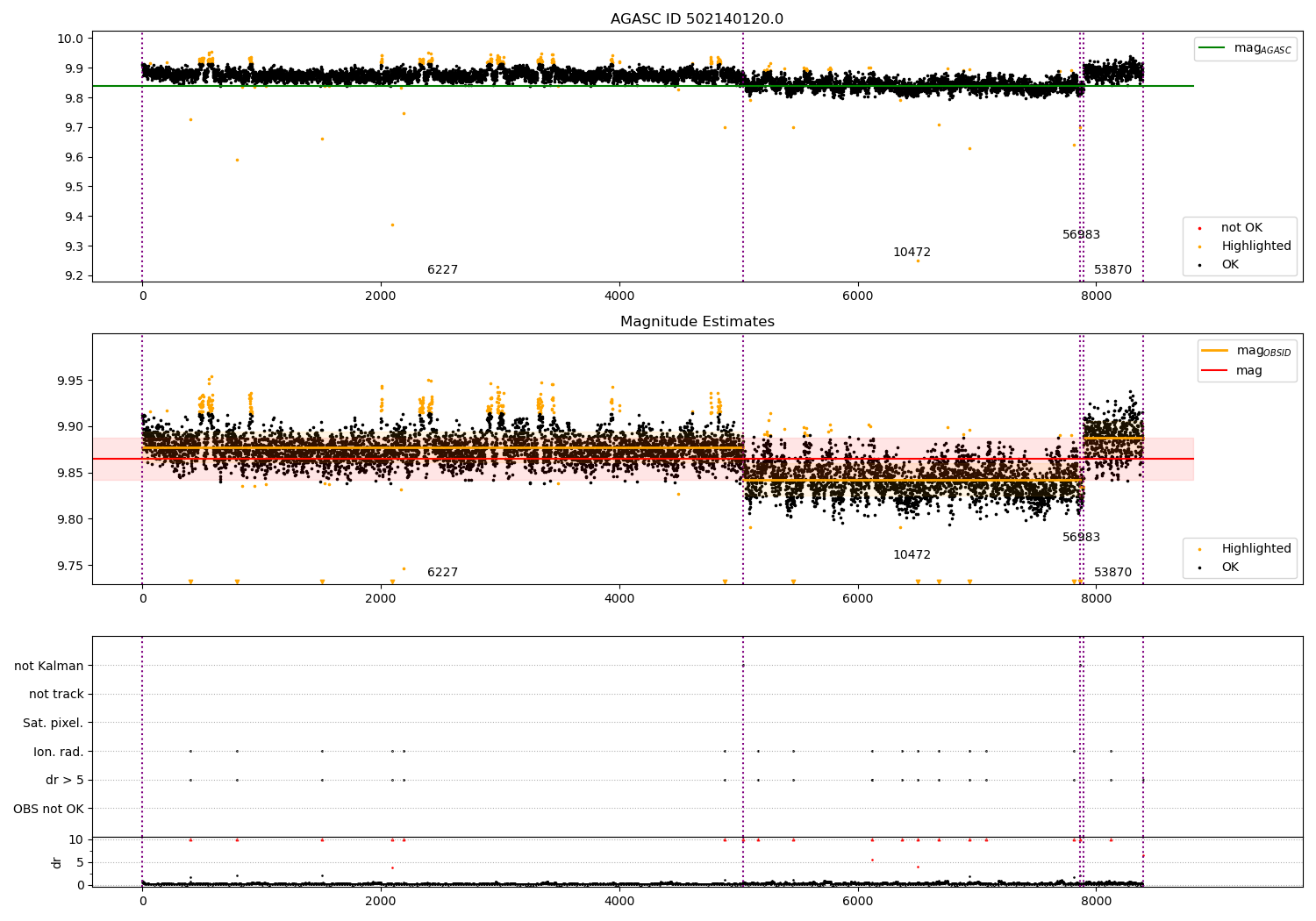Click the 53870 label in Magnitude Estimates plot
This screenshot has width=1316, height=921.
1112,573
